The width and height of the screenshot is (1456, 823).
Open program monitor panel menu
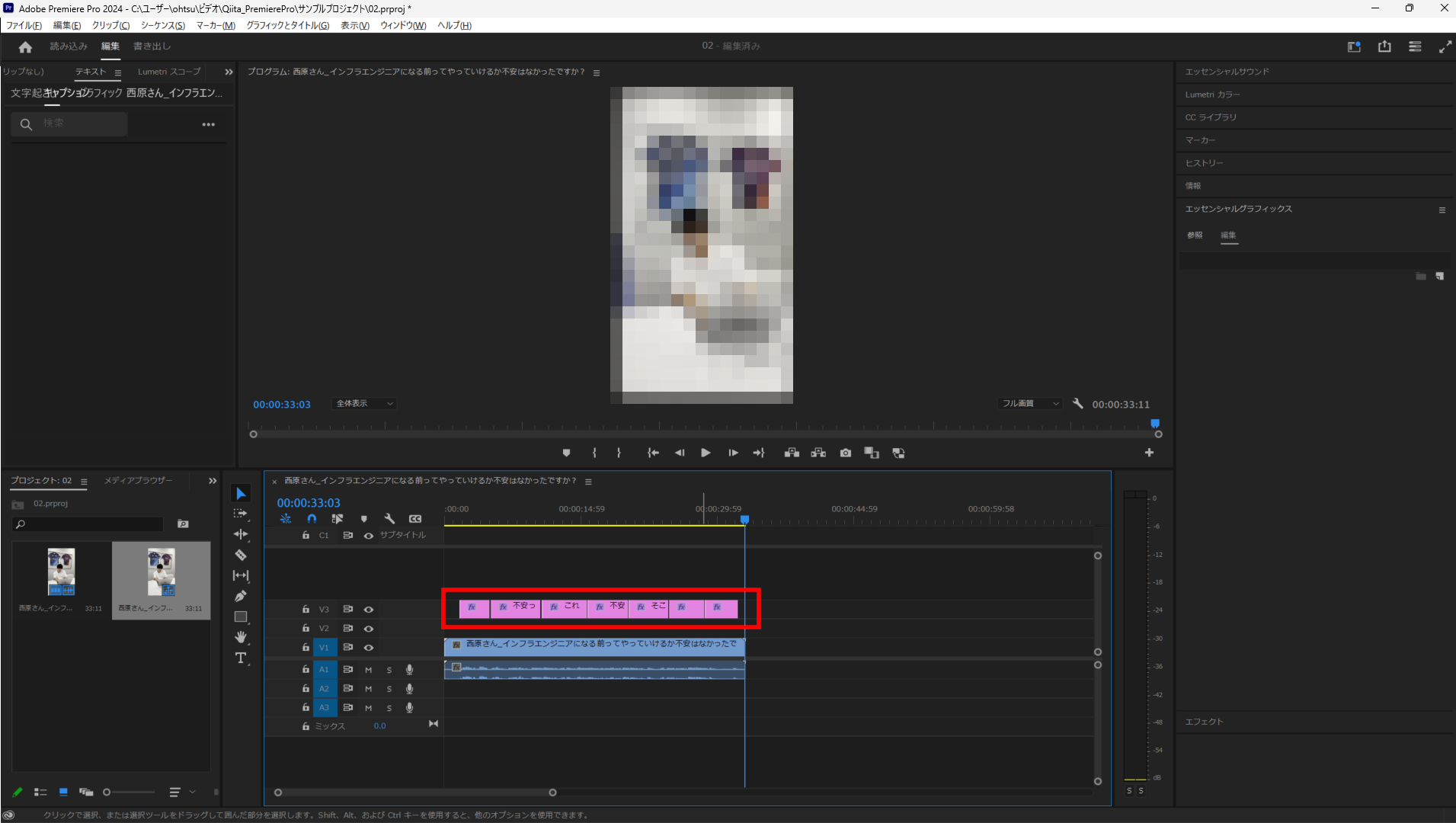(597, 73)
